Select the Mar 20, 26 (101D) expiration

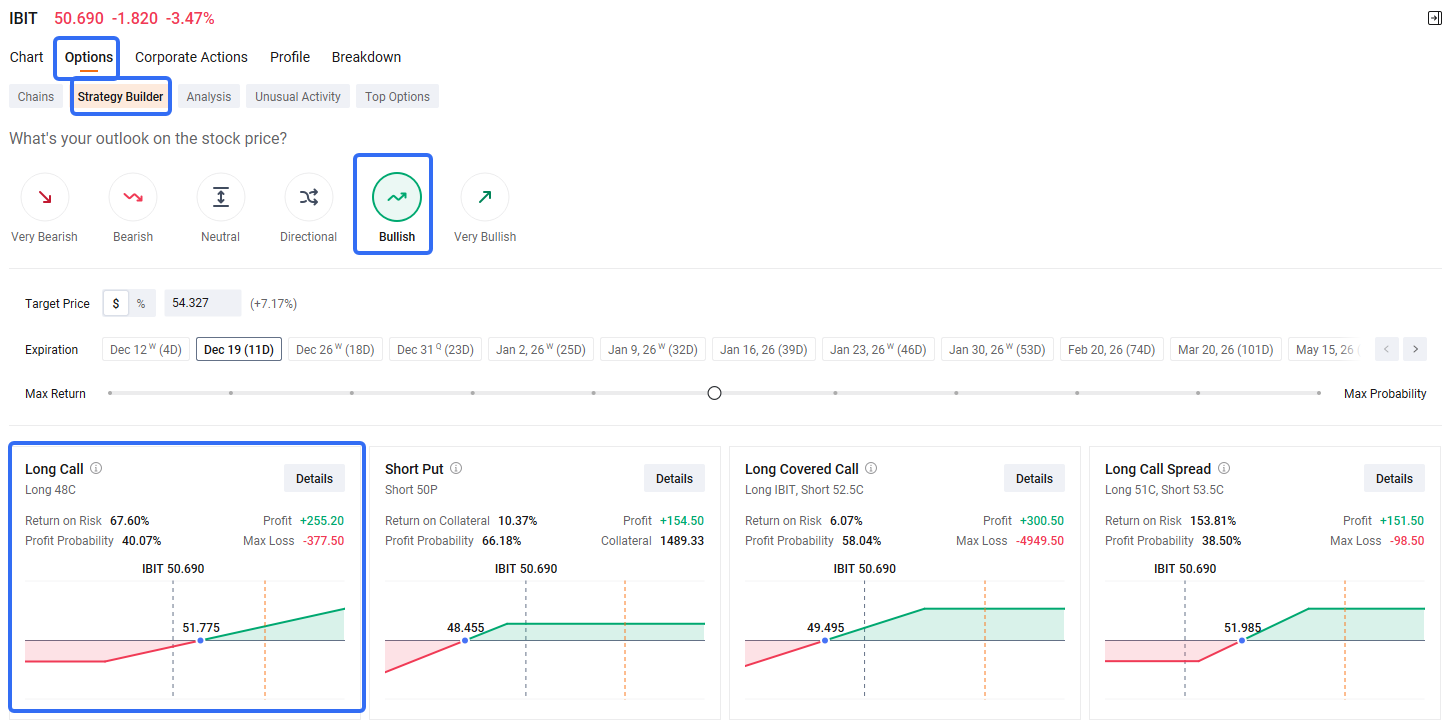click(1225, 349)
